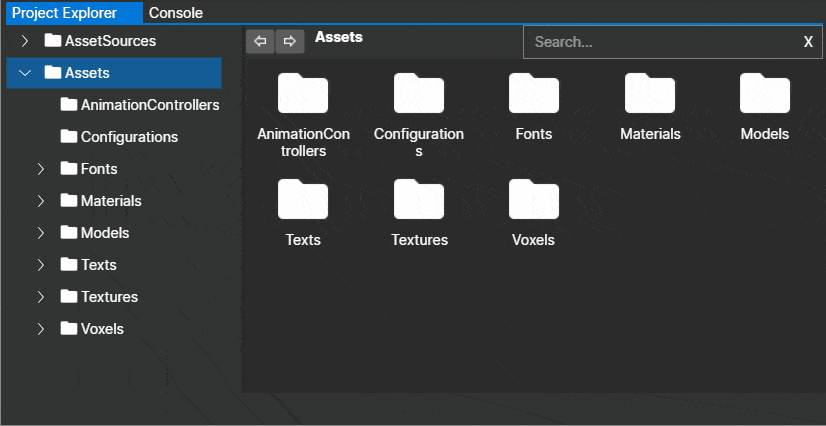Click the back navigation arrow button
826x426 pixels.
260,42
